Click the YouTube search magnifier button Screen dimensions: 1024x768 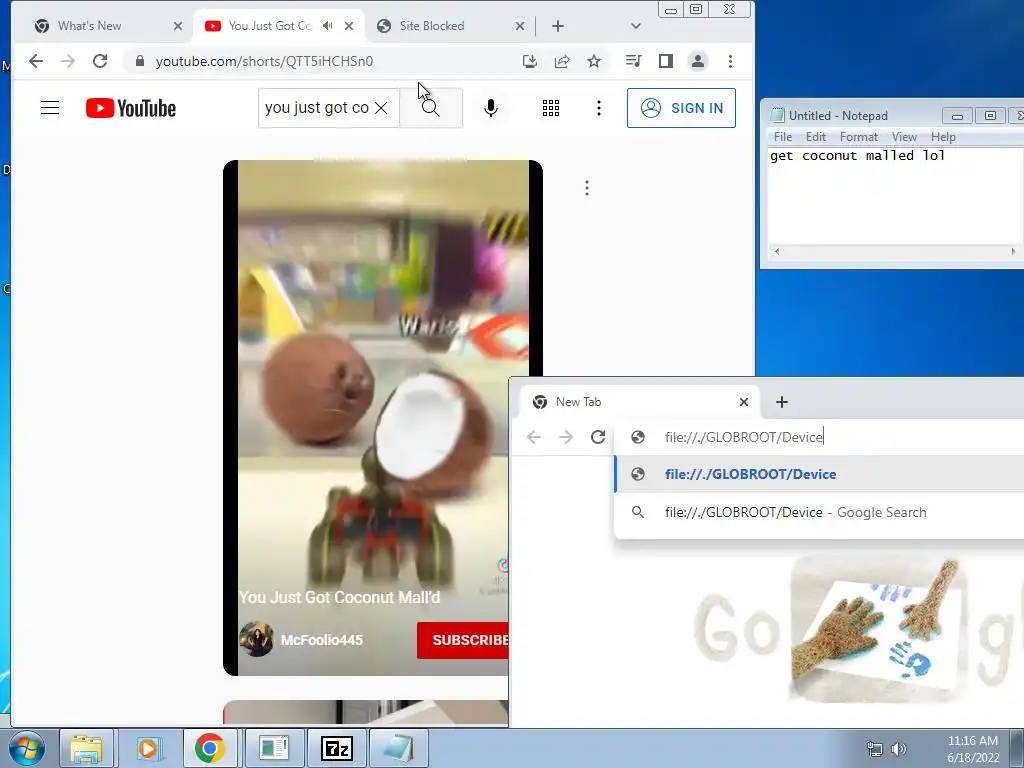coord(431,108)
